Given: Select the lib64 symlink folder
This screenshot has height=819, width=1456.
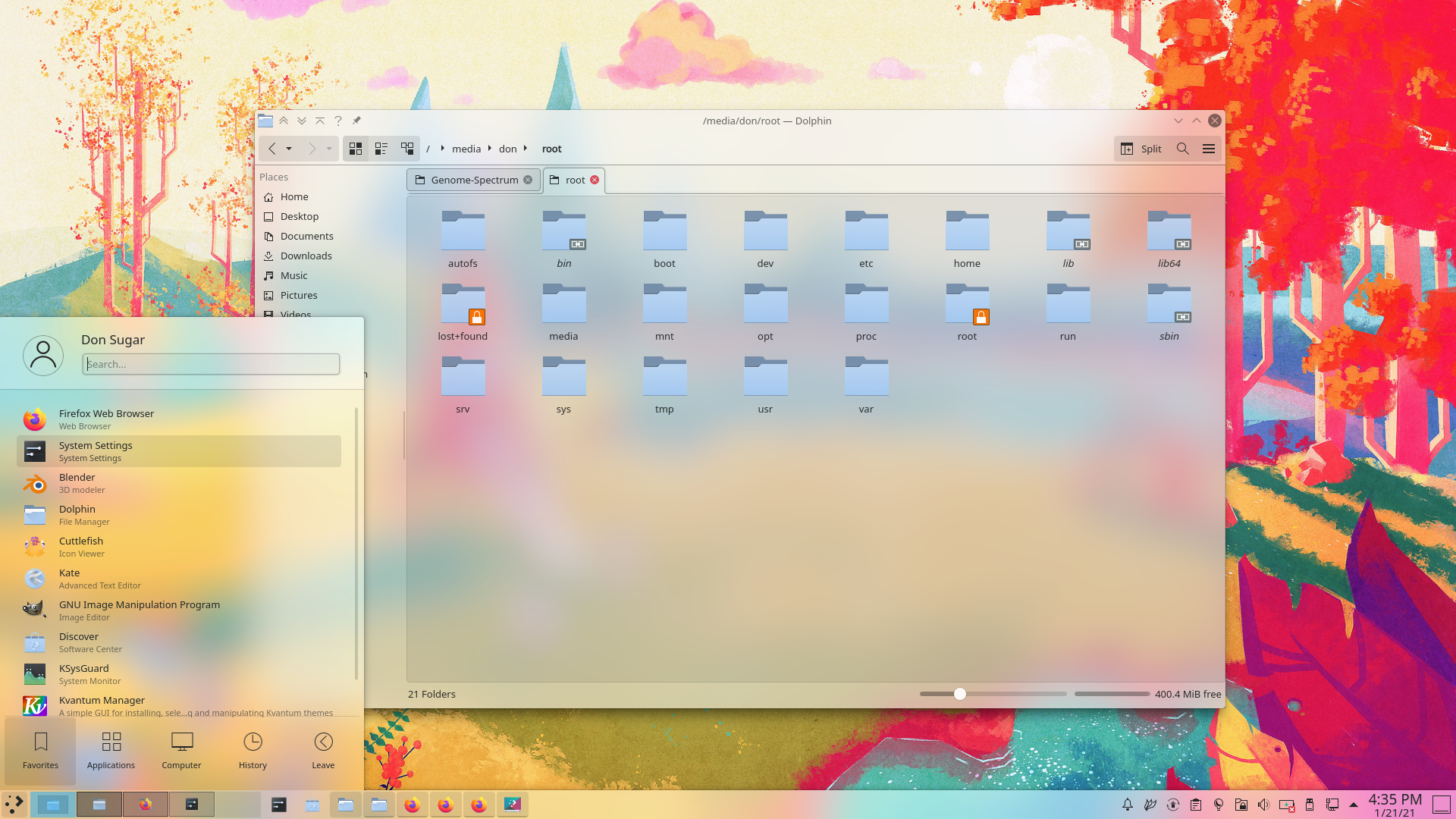Looking at the screenshot, I should pyautogui.click(x=1169, y=239).
